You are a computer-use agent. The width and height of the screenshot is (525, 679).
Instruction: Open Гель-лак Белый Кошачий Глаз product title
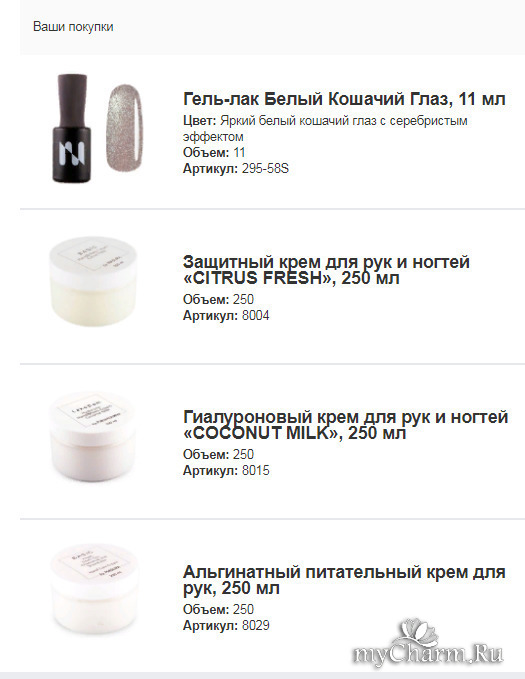[x=344, y=99]
